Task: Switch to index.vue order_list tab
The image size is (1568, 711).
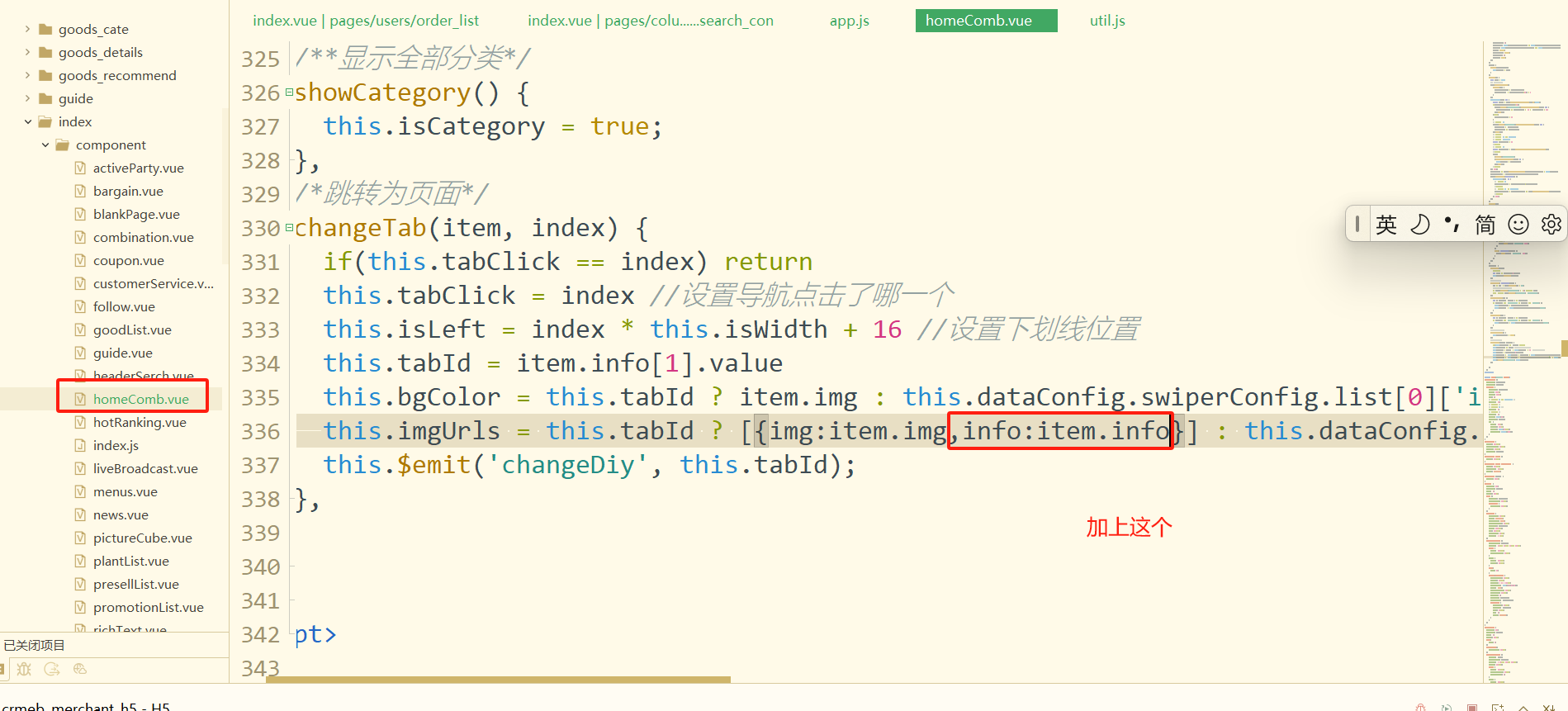Action: click(x=366, y=21)
